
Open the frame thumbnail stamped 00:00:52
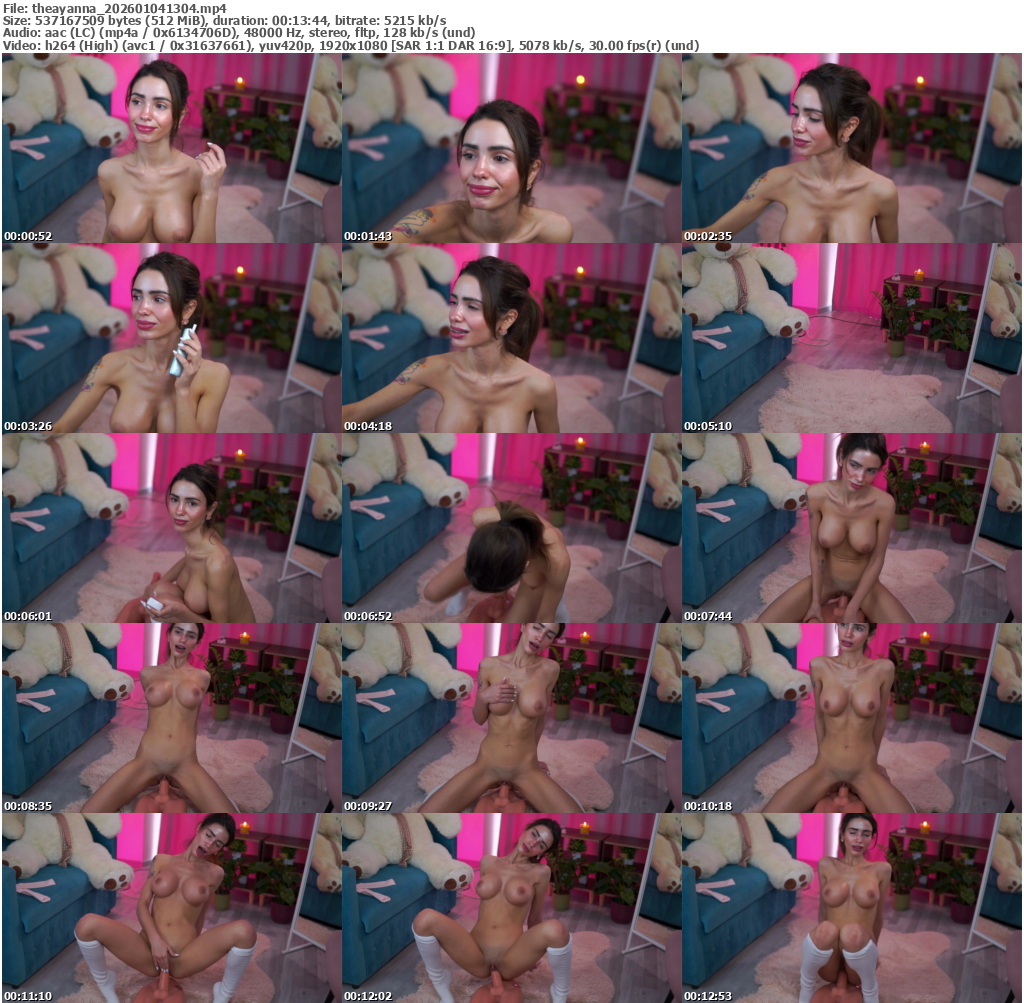pos(172,148)
